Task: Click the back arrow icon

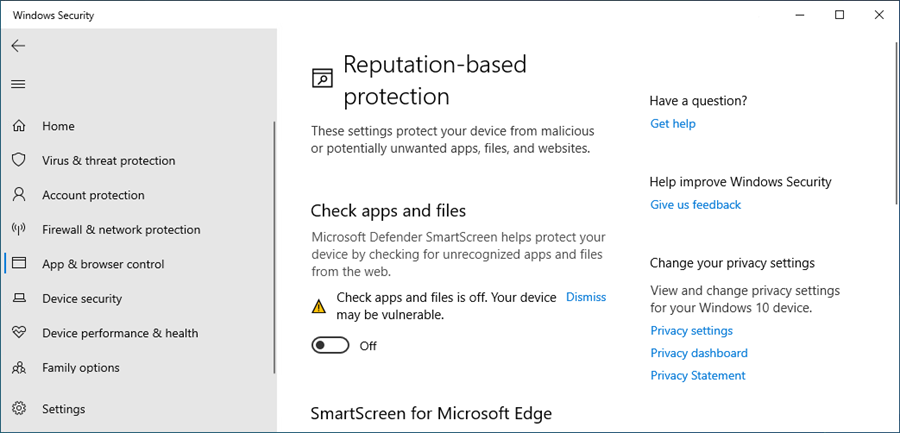Action: coord(18,46)
